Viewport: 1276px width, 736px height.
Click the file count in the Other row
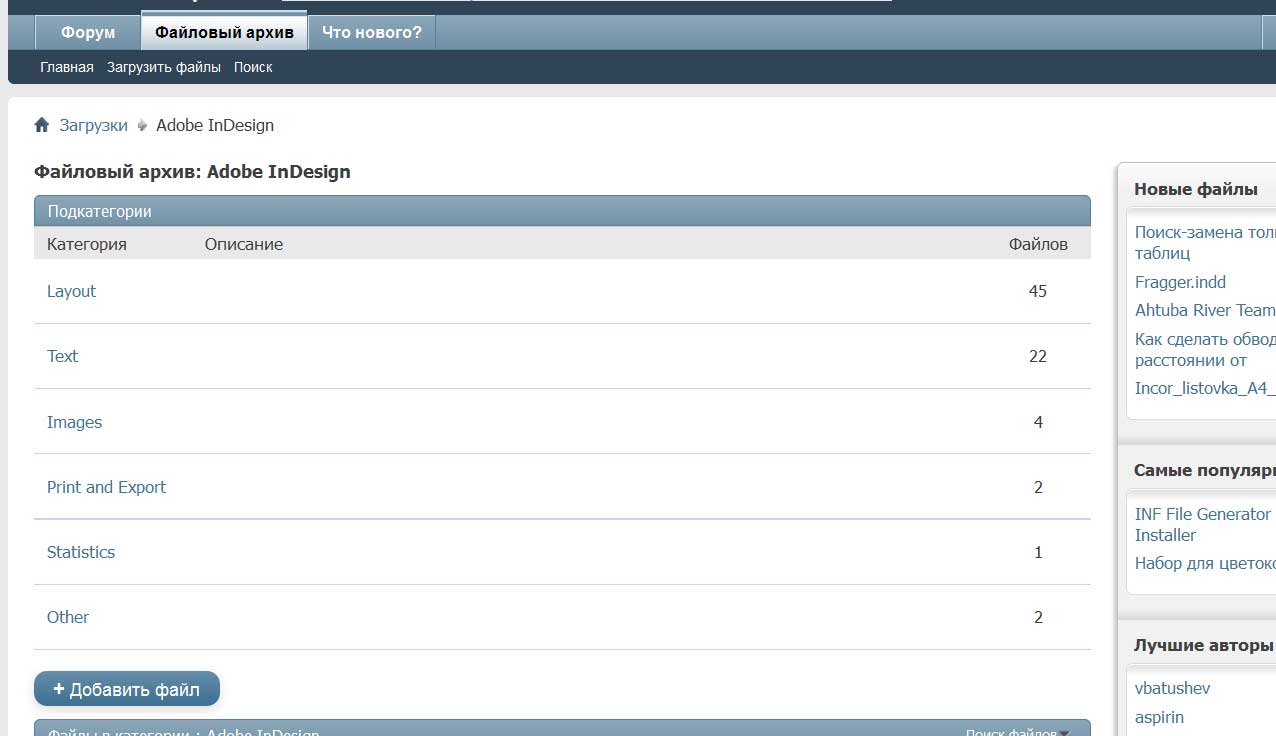pos(1038,617)
